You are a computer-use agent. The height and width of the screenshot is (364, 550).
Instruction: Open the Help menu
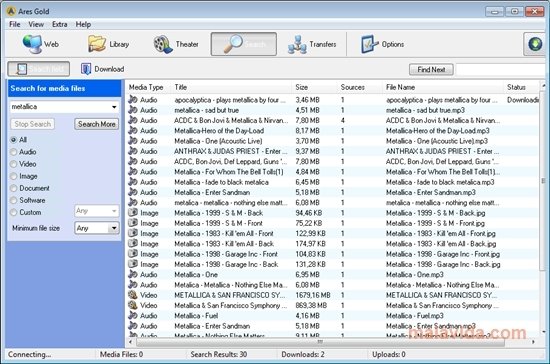click(x=83, y=24)
